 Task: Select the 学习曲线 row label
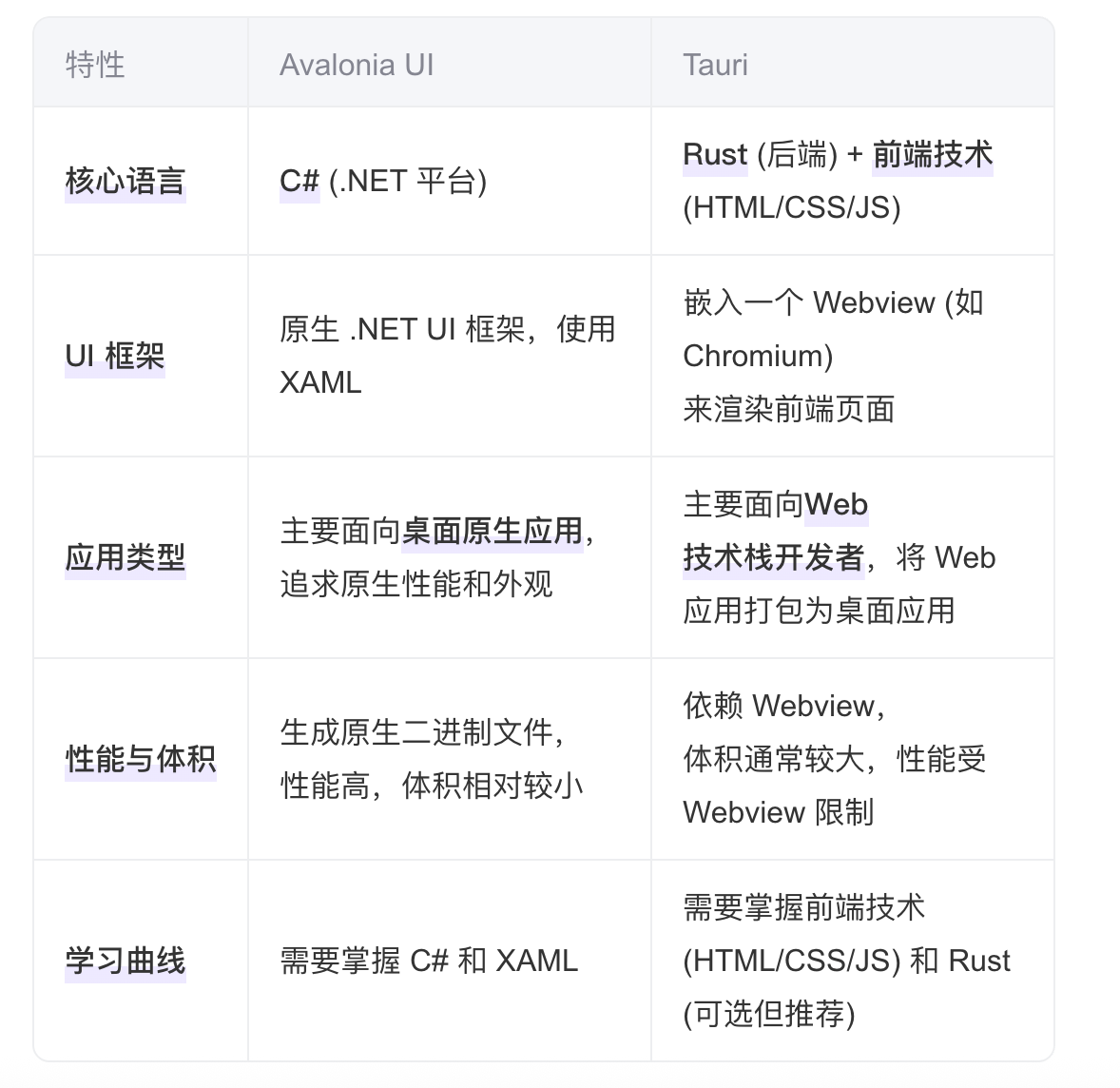coord(126,961)
